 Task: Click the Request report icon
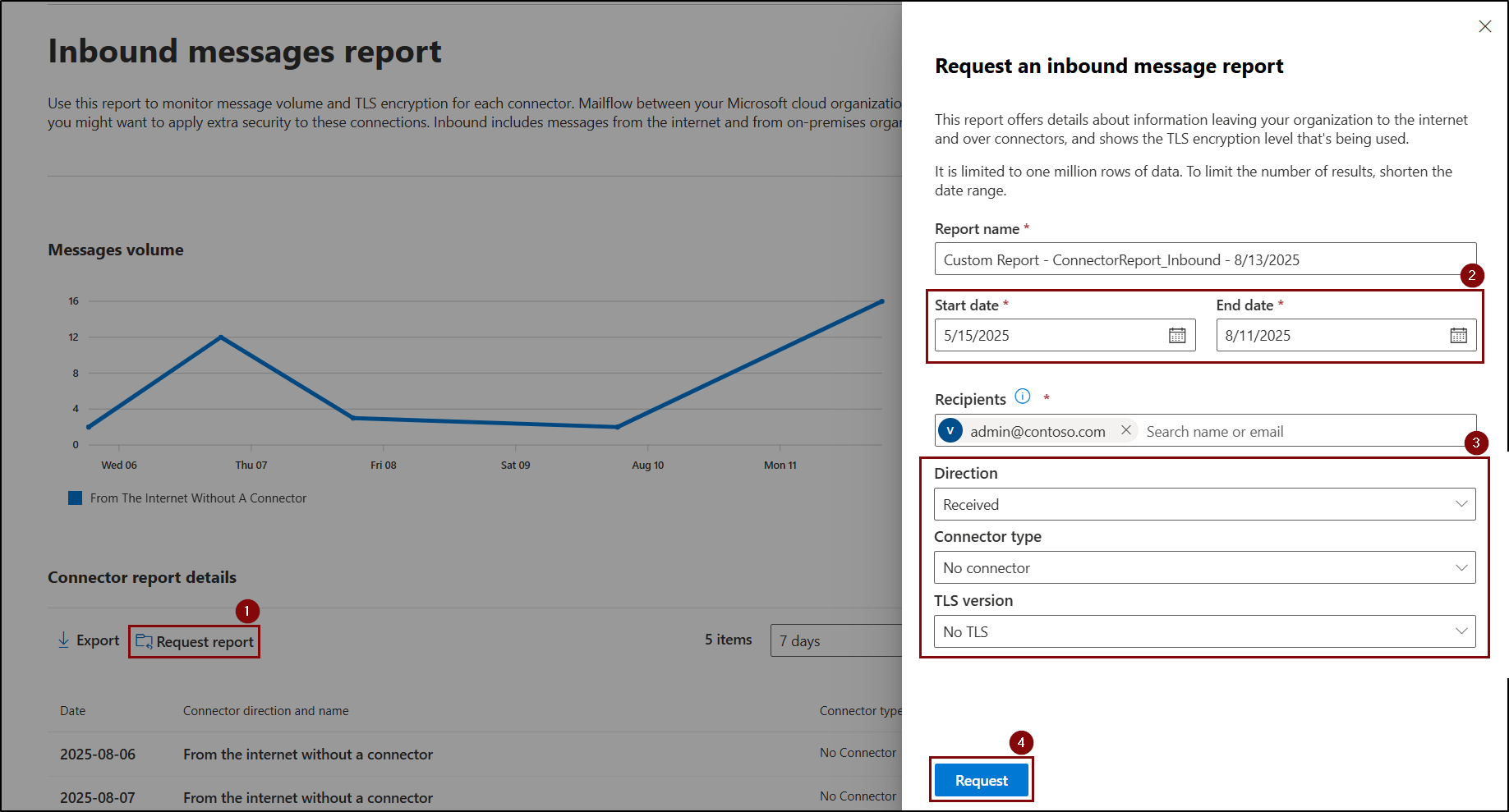point(144,641)
